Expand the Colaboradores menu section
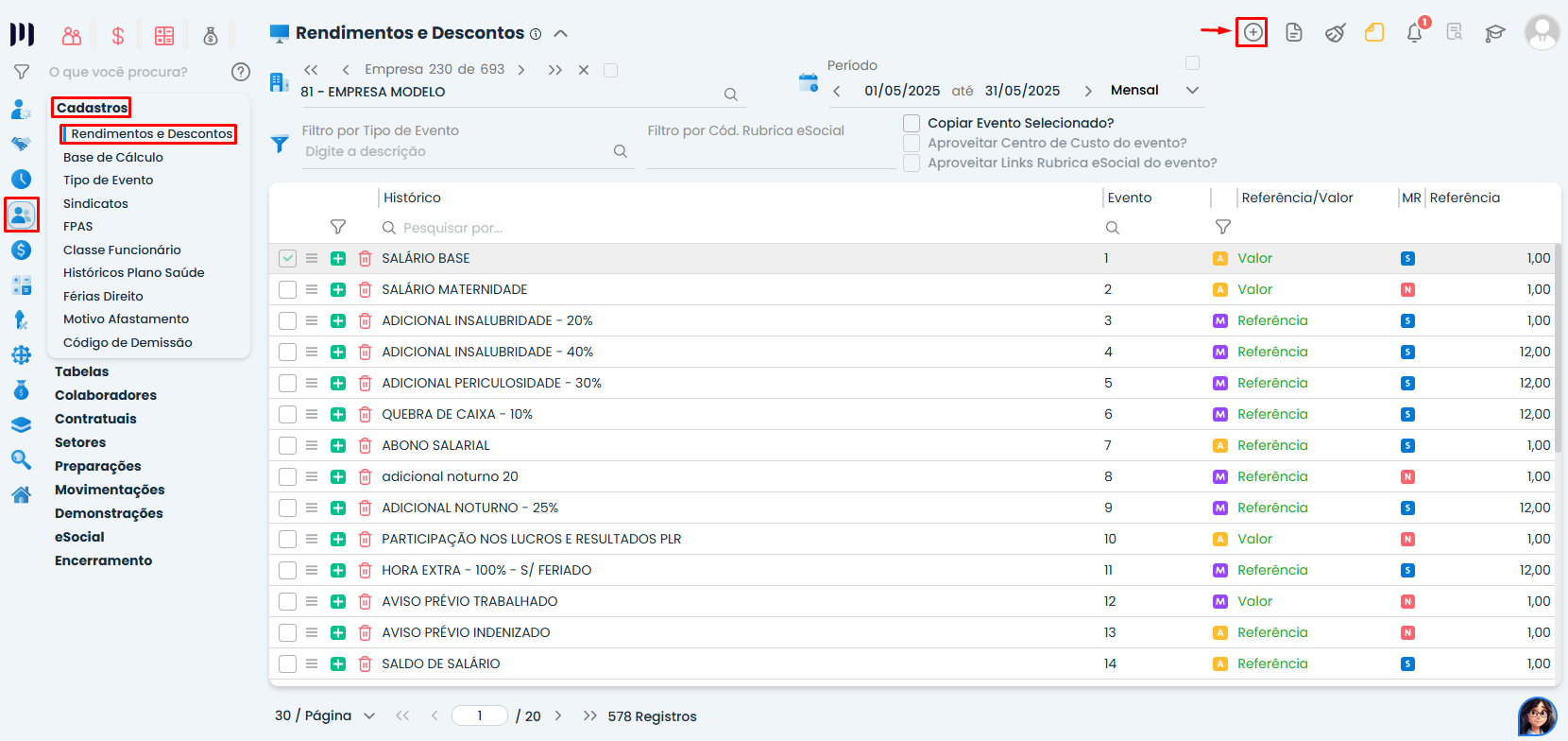This screenshot has width=1568, height=741. point(106,395)
